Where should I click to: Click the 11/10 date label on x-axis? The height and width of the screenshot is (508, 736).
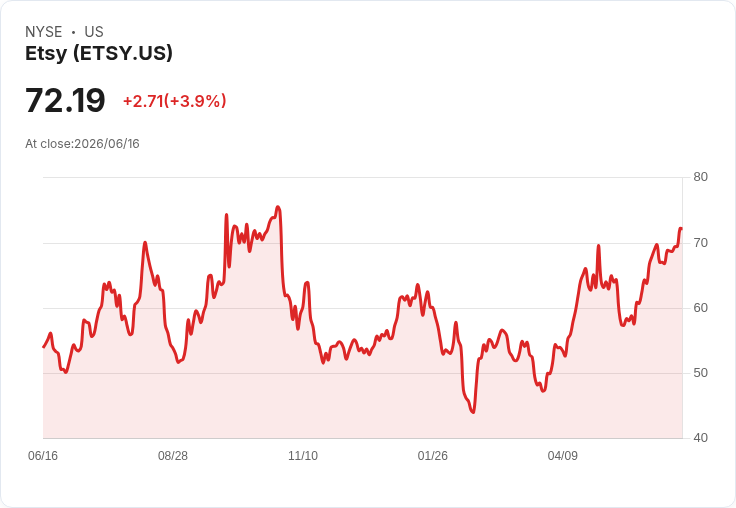coord(303,455)
